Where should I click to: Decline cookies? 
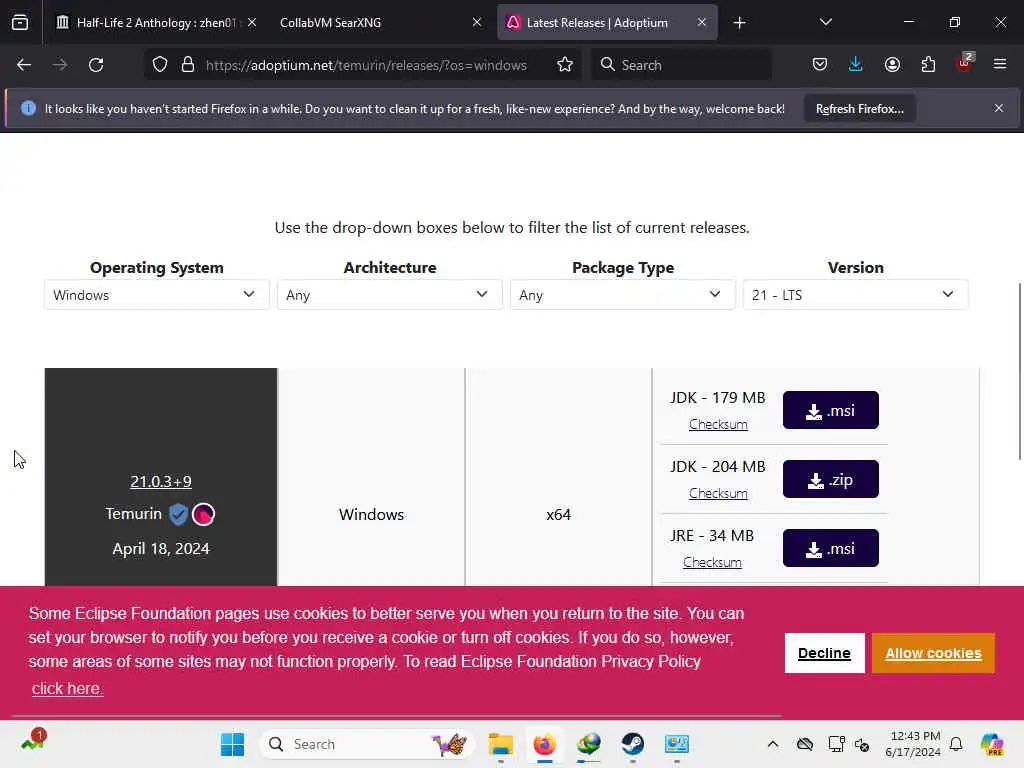tap(824, 653)
